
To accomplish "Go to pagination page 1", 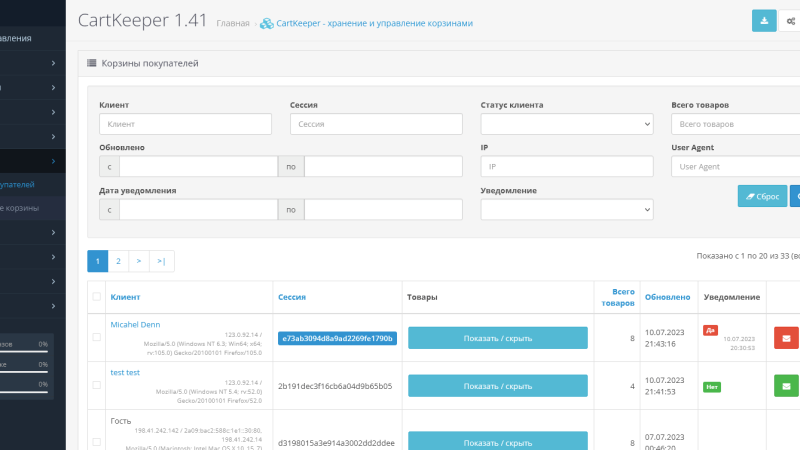I will point(97,261).
